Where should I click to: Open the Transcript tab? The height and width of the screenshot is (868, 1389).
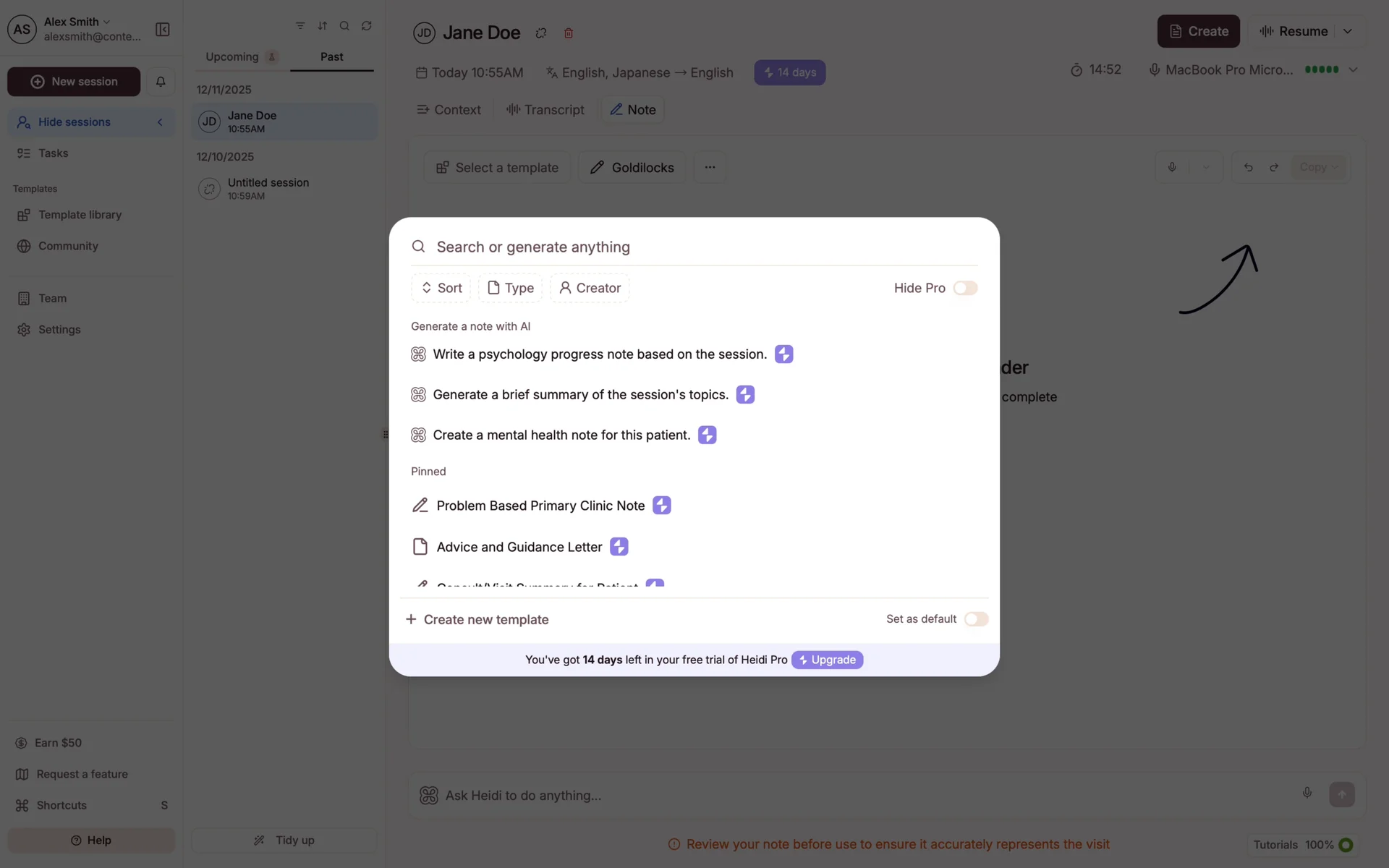545,110
